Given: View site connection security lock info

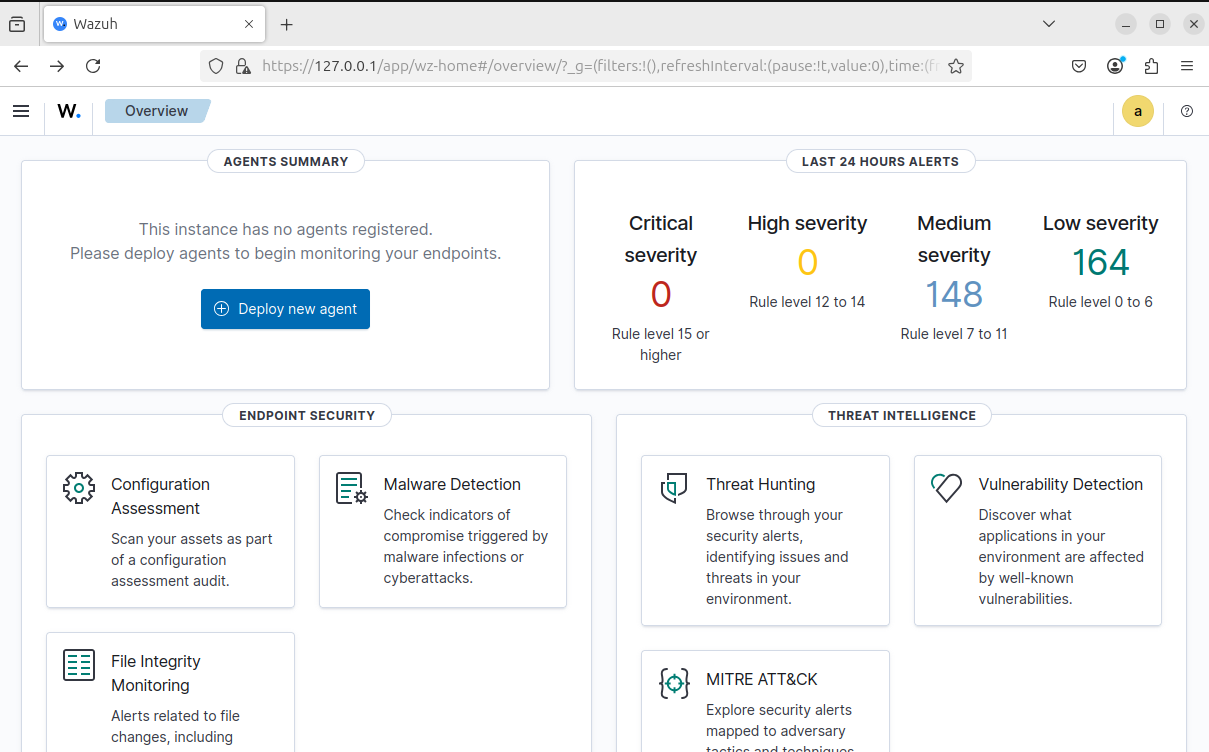Looking at the screenshot, I should [x=242, y=66].
